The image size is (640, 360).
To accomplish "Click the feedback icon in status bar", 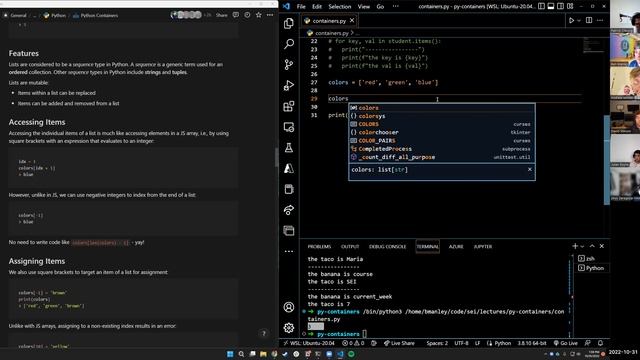I will tap(587, 343).
